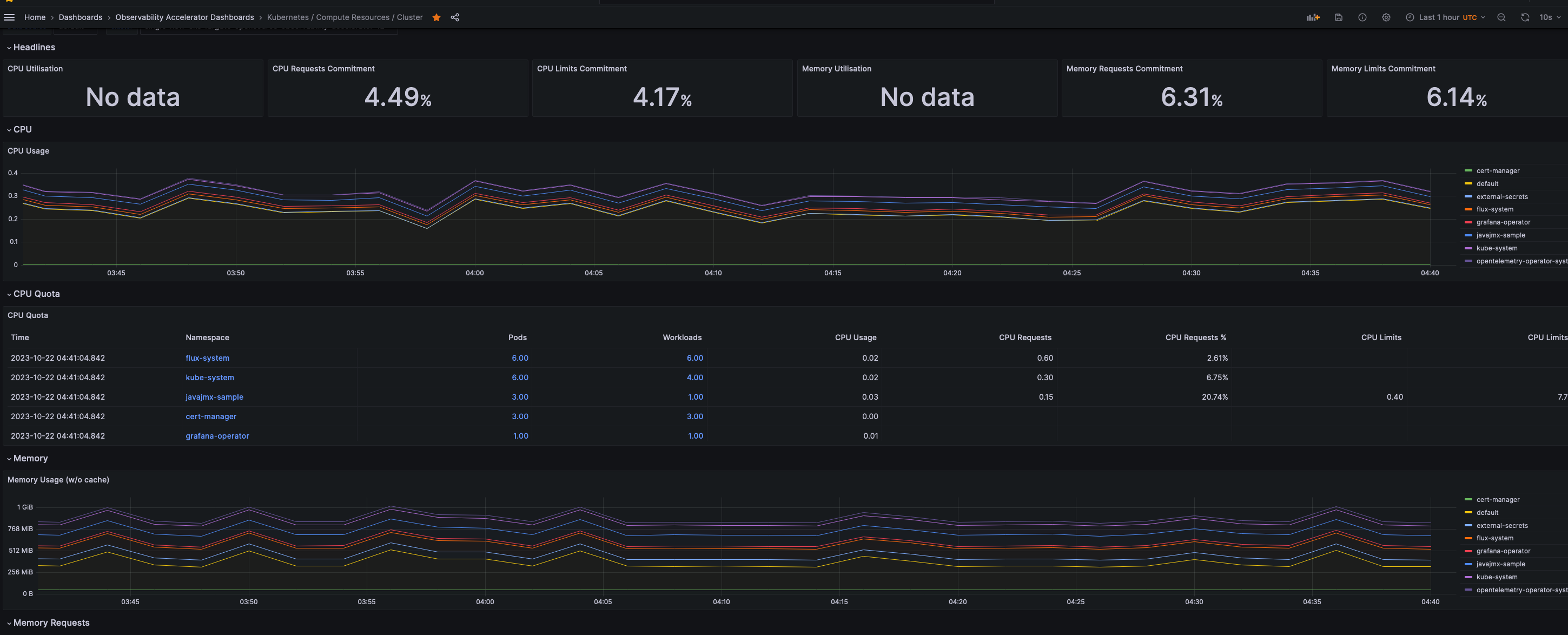1568x635 pixels.
Task: Open the 10s refresh interval dropdown
Action: click(x=1549, y=17)
